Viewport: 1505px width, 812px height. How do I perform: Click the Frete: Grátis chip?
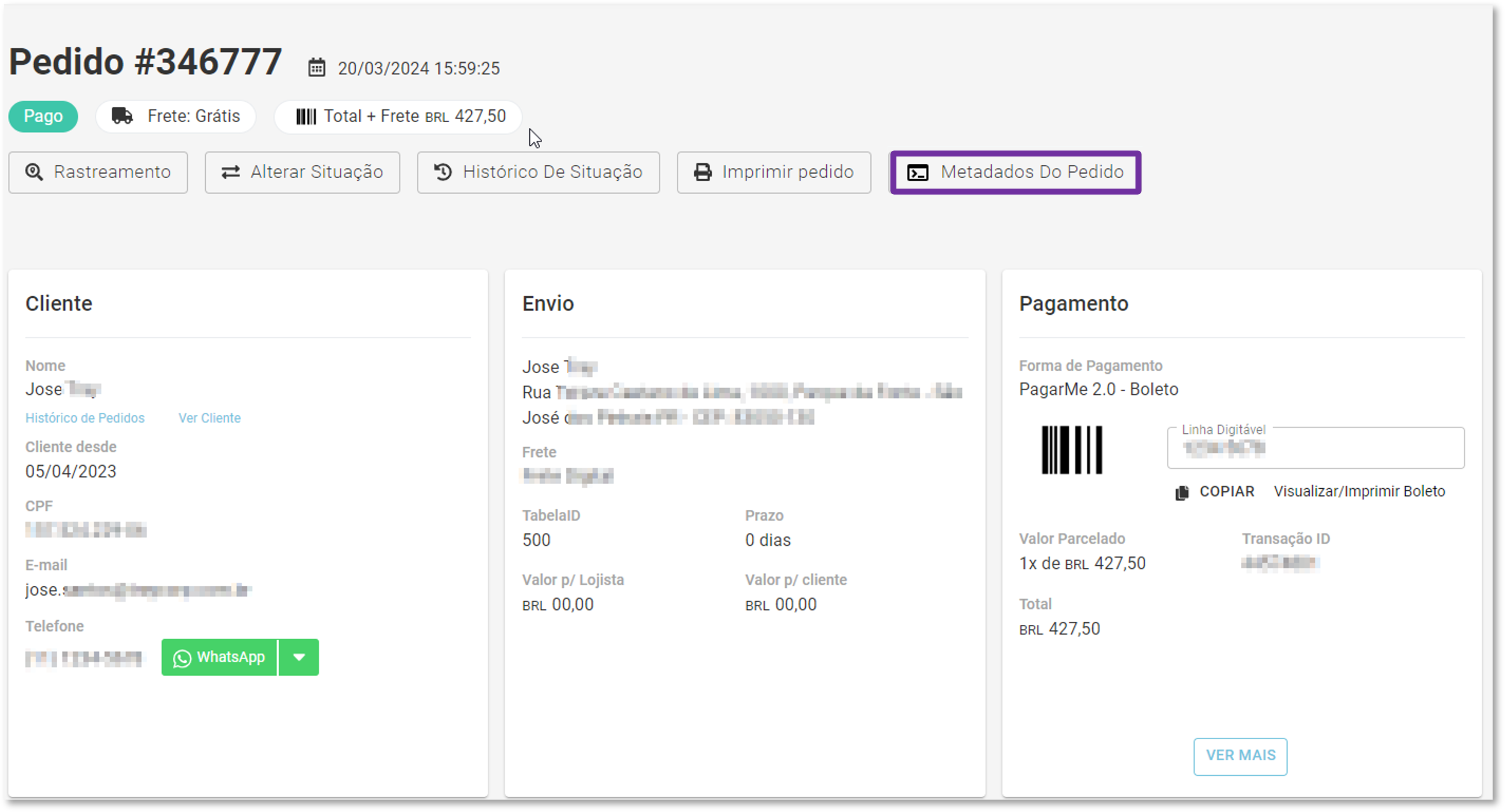pos(176,116)
